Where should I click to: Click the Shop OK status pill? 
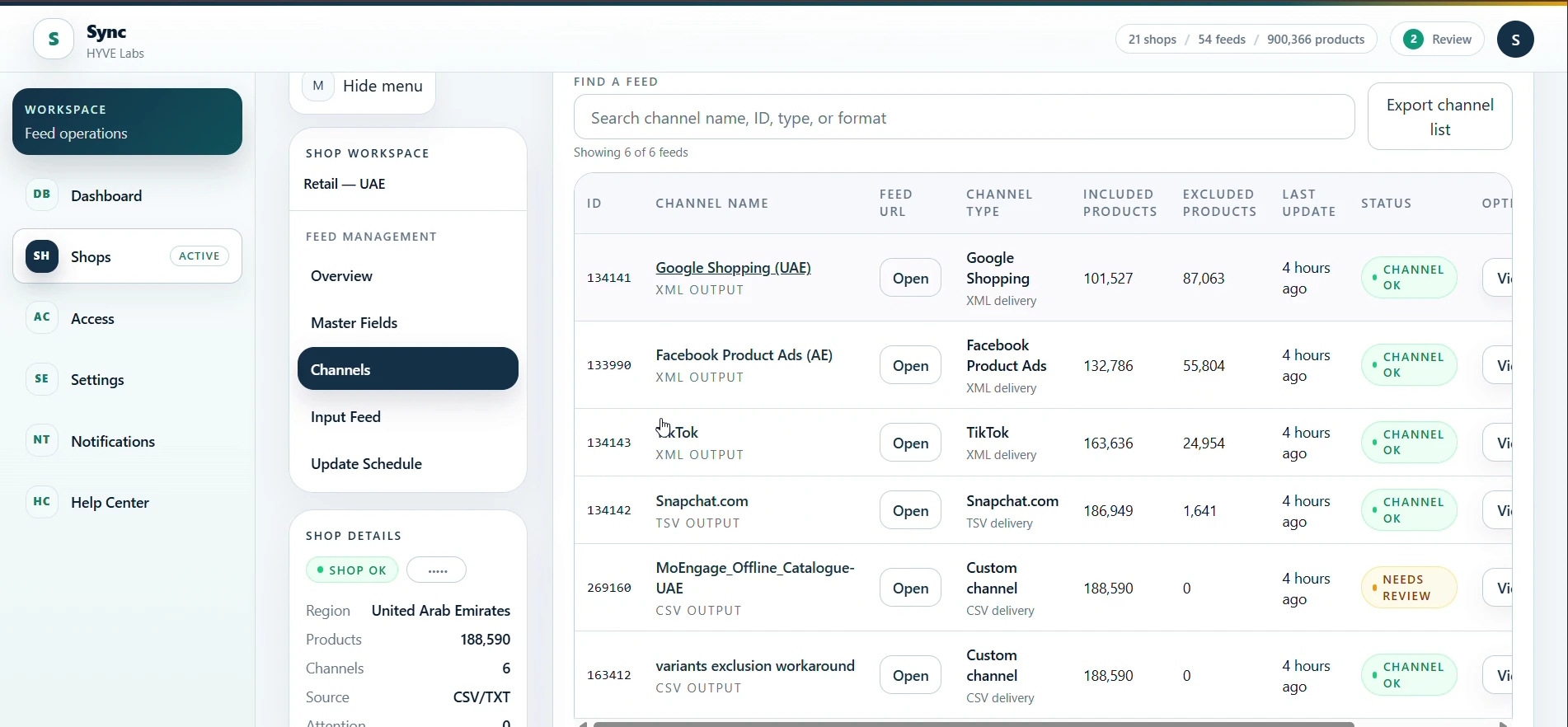click(352, 570)
